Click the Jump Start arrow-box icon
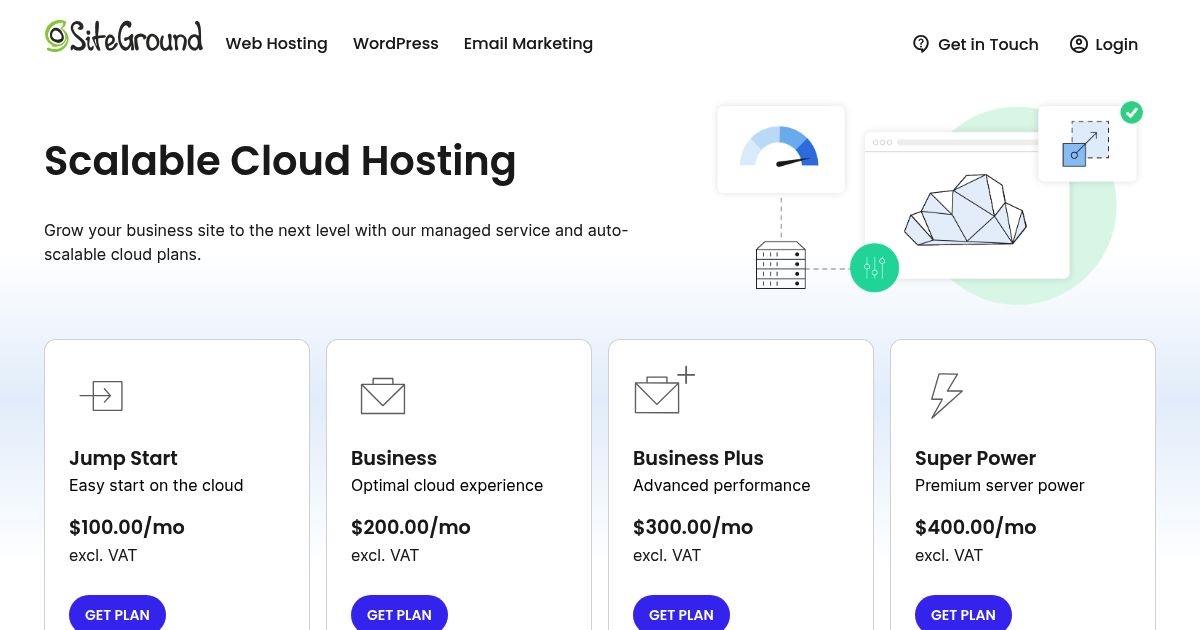1200x630 pixels. [101, 396]
